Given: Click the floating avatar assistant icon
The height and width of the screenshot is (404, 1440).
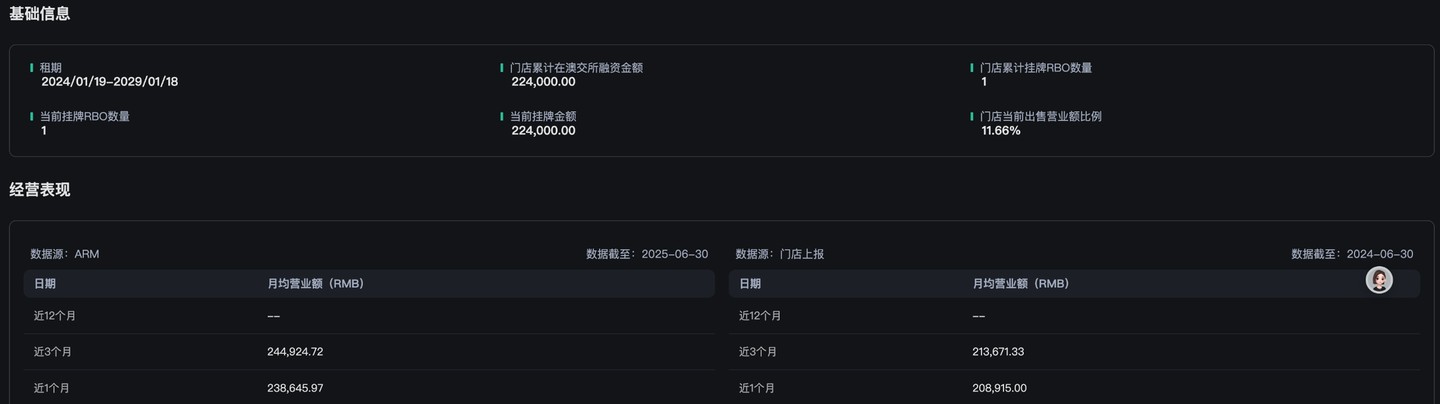Looking at the screenshot, I should coord(1379,281).
